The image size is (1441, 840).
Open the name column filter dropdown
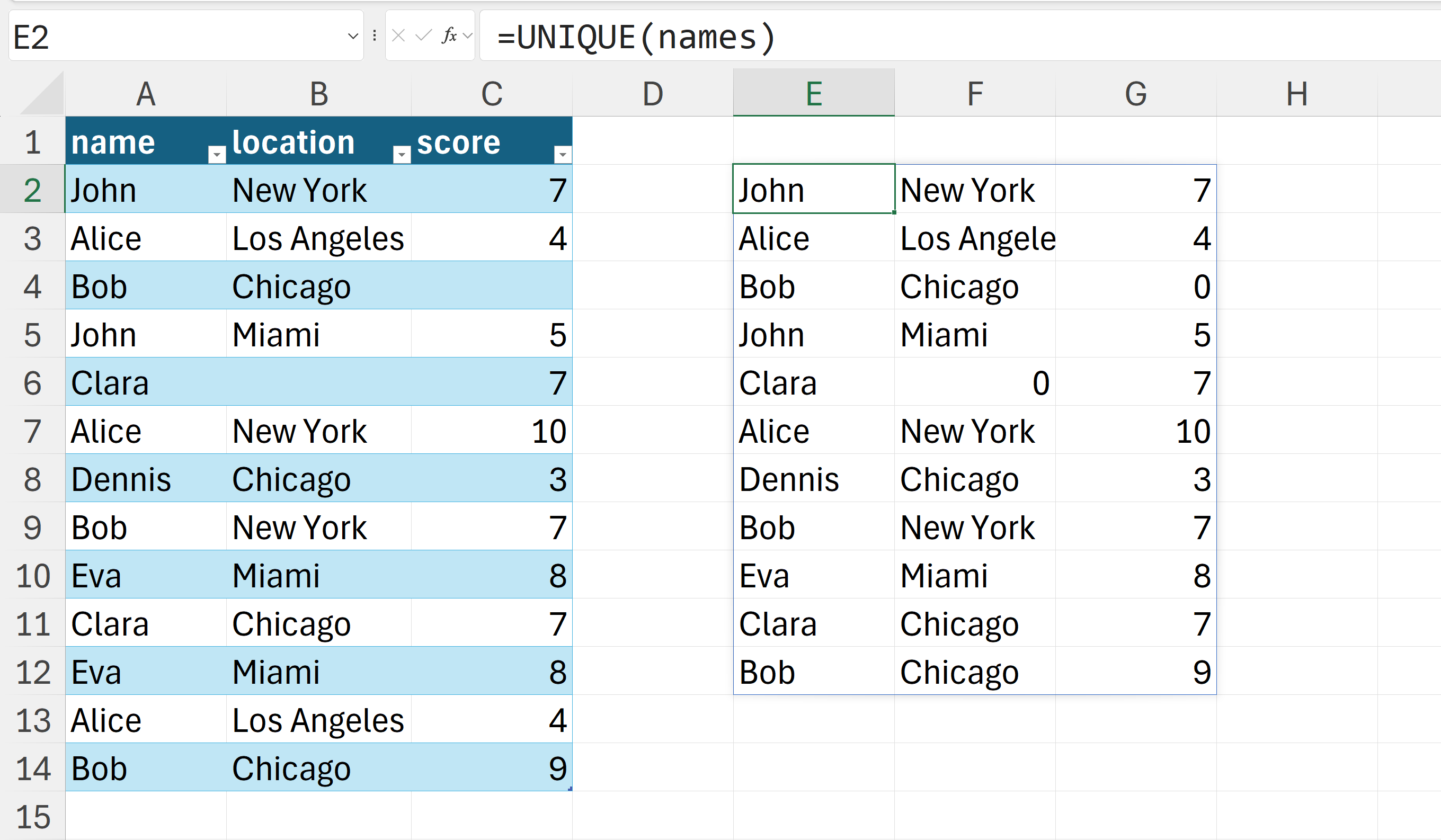[x=217, y=155]
